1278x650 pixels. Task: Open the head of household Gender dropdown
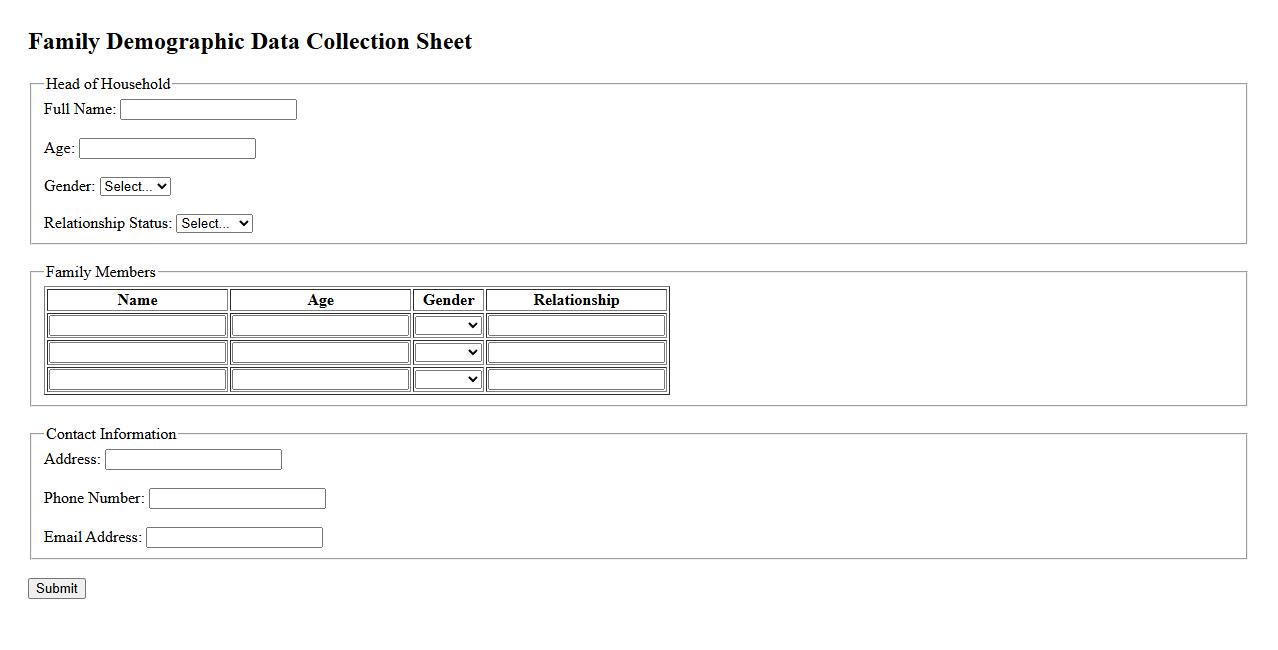point(135,187)
